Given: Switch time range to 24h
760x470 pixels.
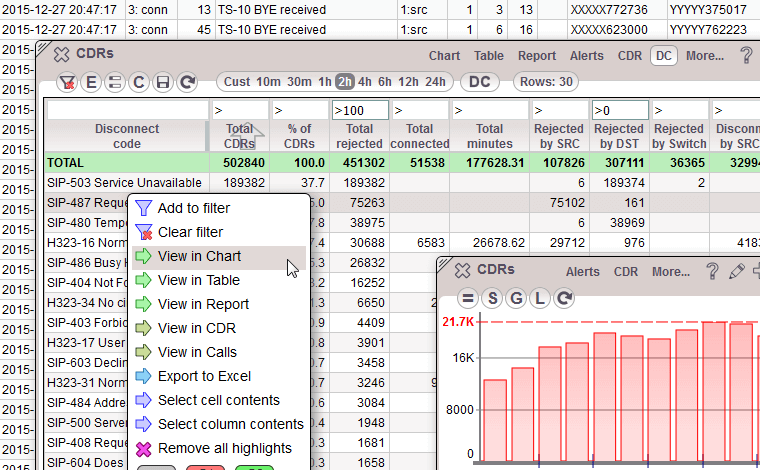Looking at the screenshot, I should pyautogui.click(x=435, y=82).
